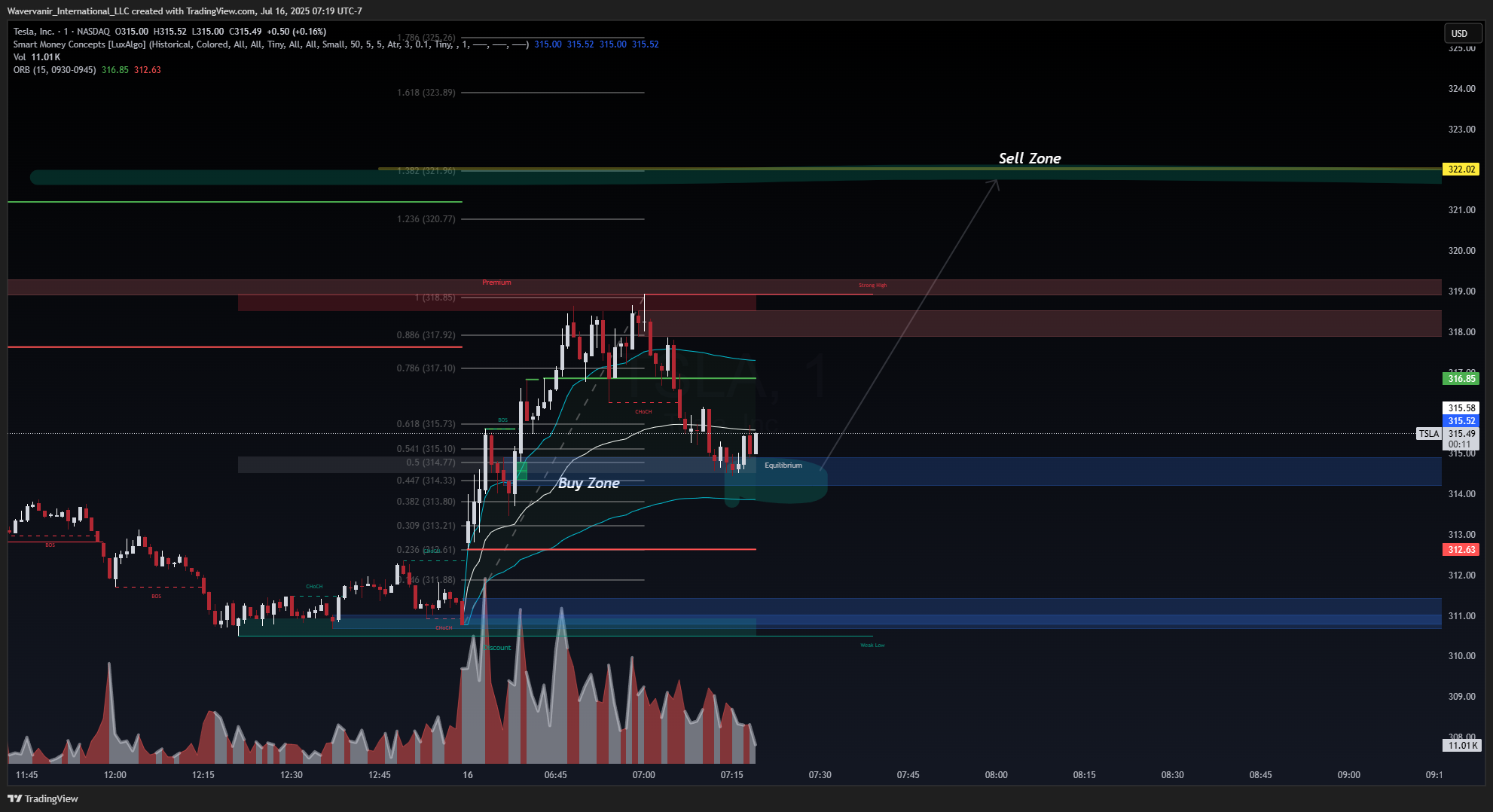Click the 311.00 price scale value
This screenshot has width=1493, height=812.
1462,616
